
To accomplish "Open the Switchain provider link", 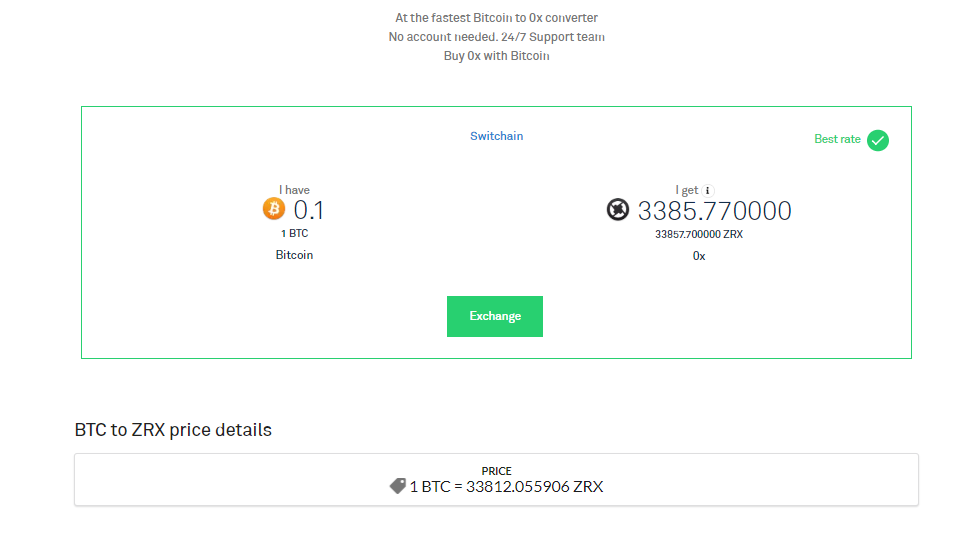I will click(x=496, y=136).
